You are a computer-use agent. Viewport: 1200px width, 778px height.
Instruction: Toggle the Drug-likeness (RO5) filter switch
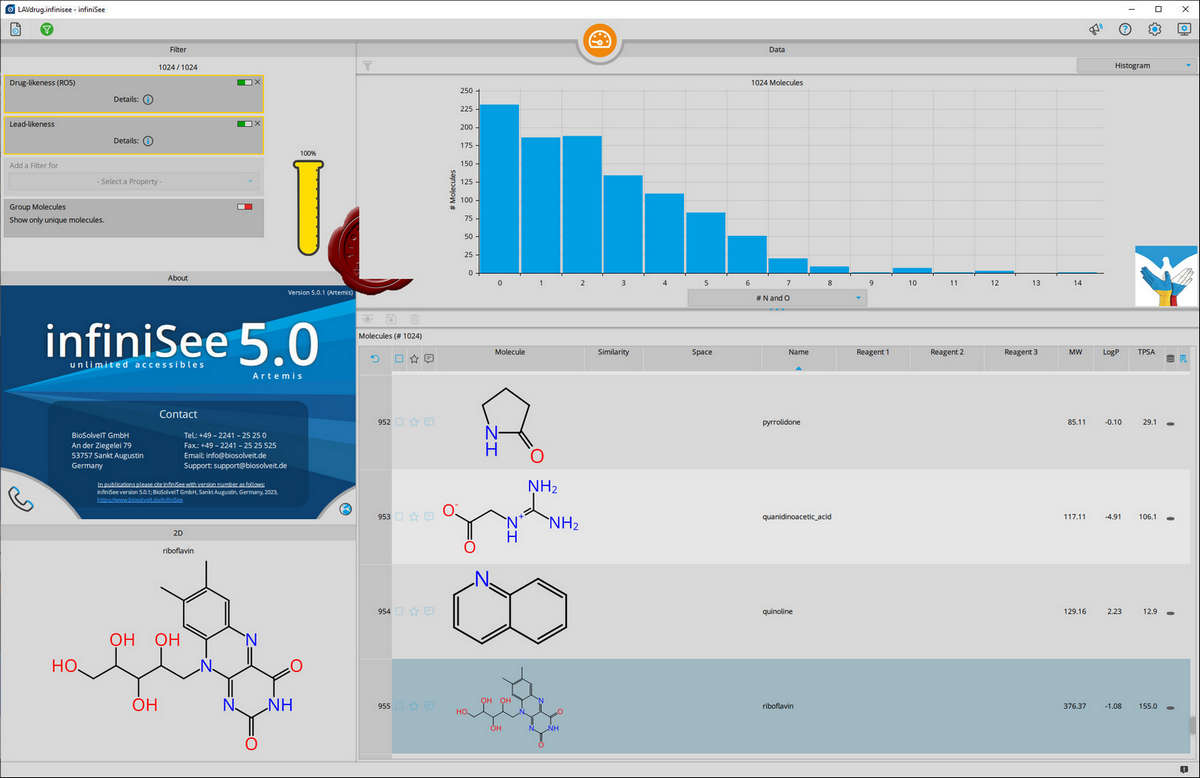click(244, 82)
